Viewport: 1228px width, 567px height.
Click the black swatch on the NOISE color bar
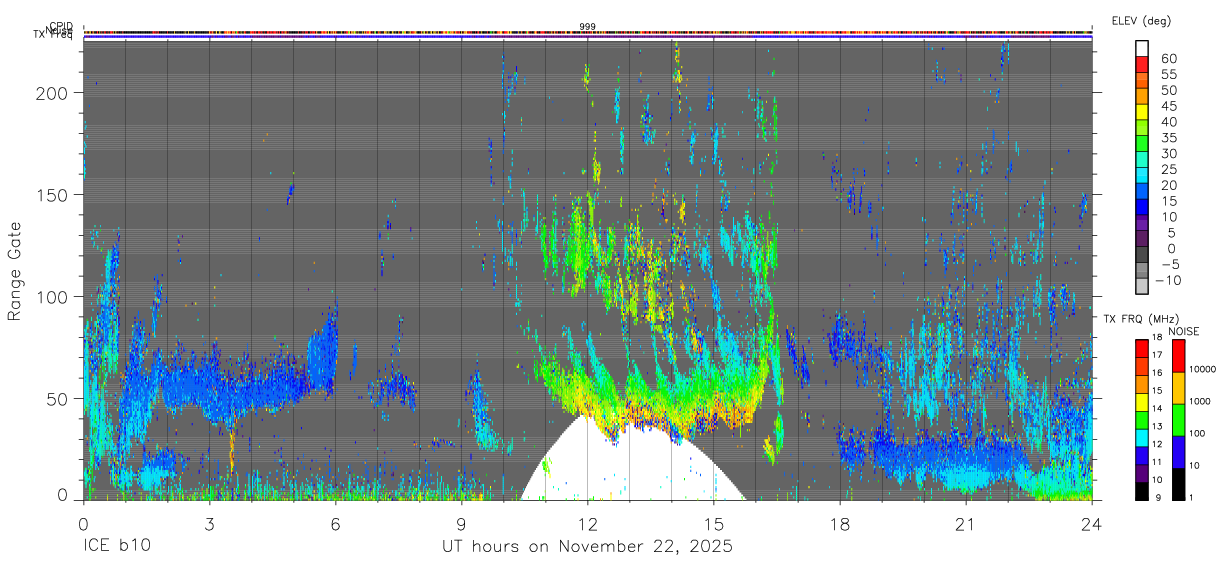pyautogui.click(x=1179, y=484)
